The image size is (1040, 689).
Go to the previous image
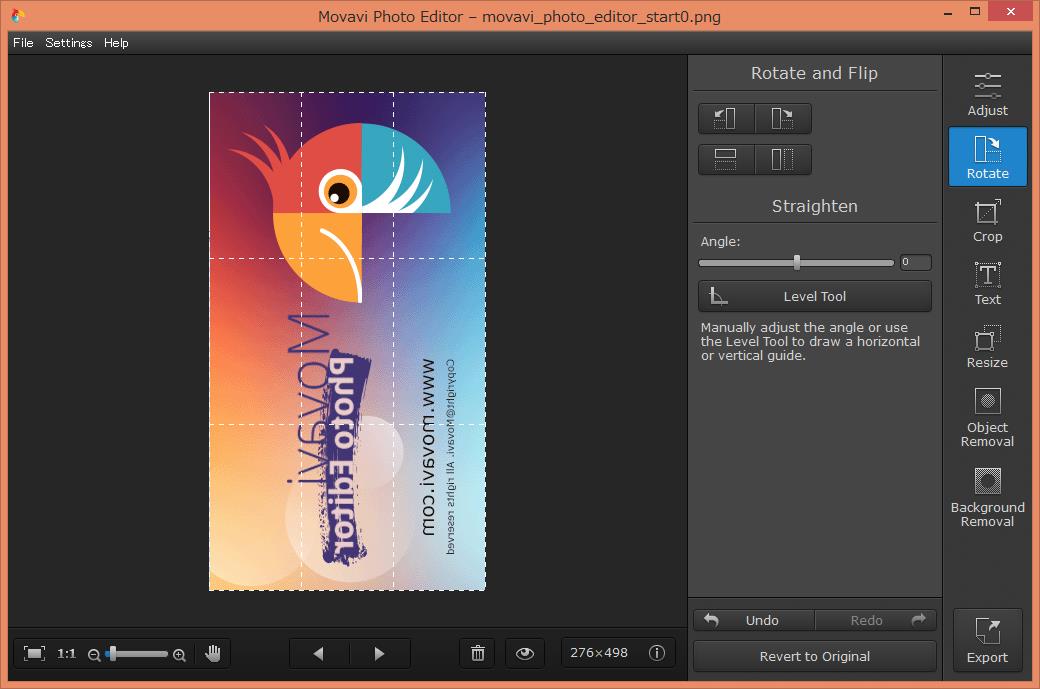coord(319,654)
